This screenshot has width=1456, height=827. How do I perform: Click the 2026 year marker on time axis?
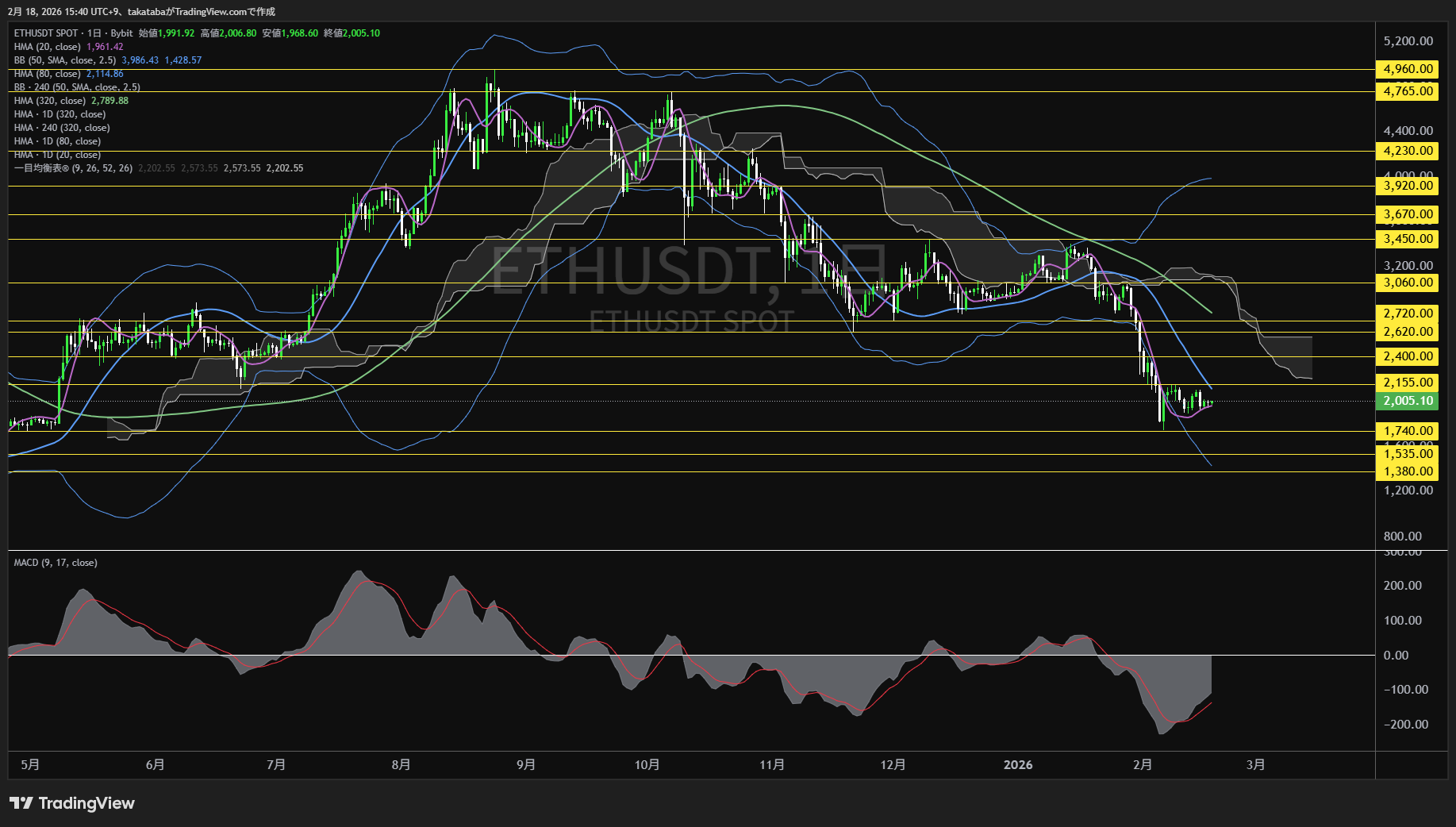coord(1017,764)
